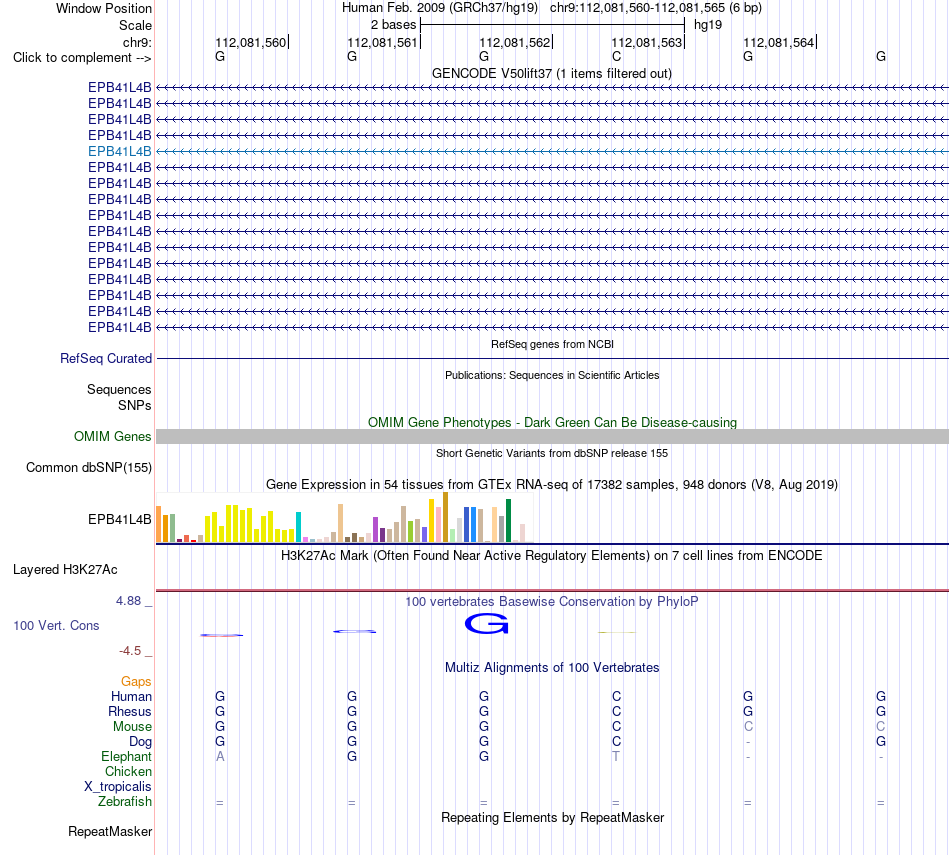The height and width of the screenshot is (855, 950).
Task: Click 'Multiz Alignments of 100 Vertebrates' title
Action: (552, 668)
